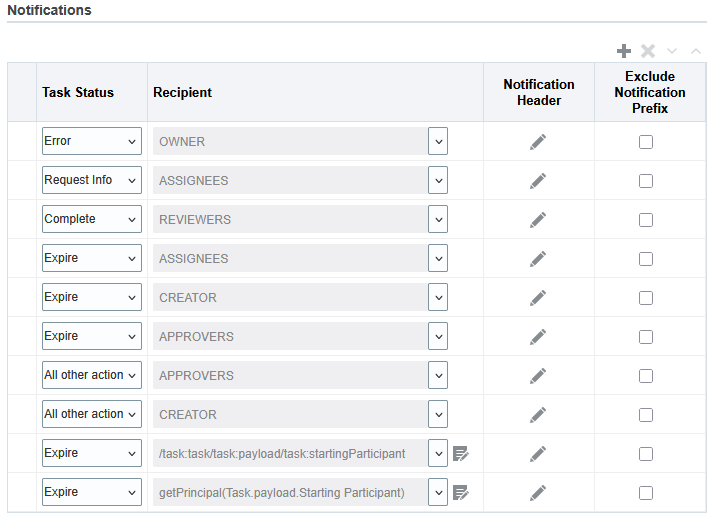This screenshot has height=531, width=716.
Task: Open the Complete task status dropdown
Action: (x=92, y=219)
